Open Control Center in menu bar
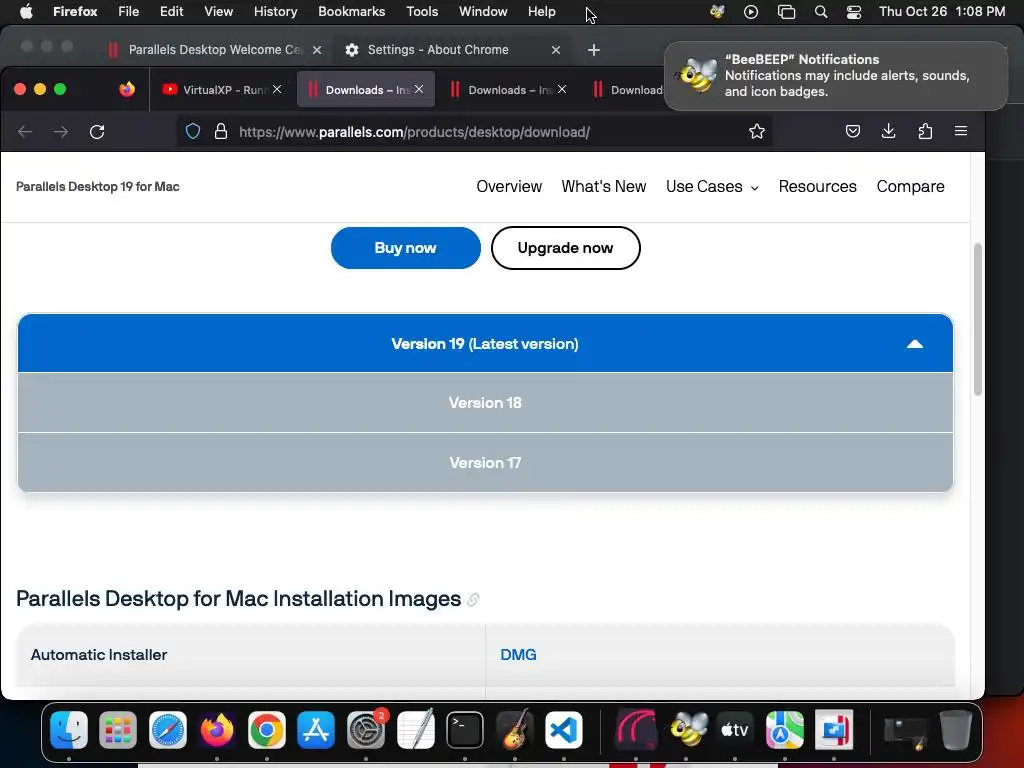Viewport: 1024px width, 768px height. pyautogui.click(x=854, y=12)
